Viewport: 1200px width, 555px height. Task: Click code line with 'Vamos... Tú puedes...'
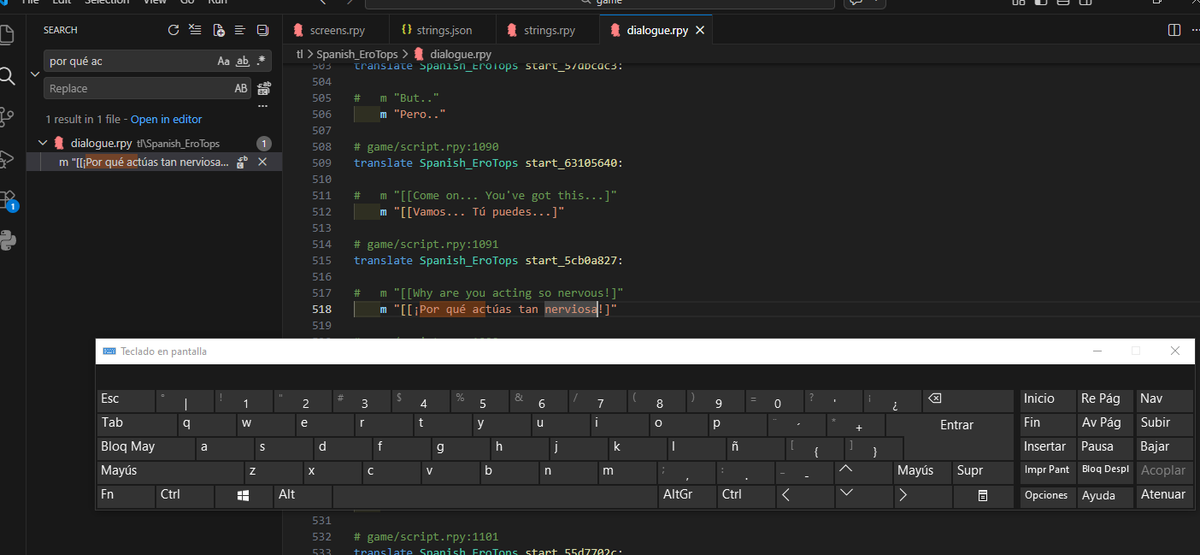(x=472, y=212)
